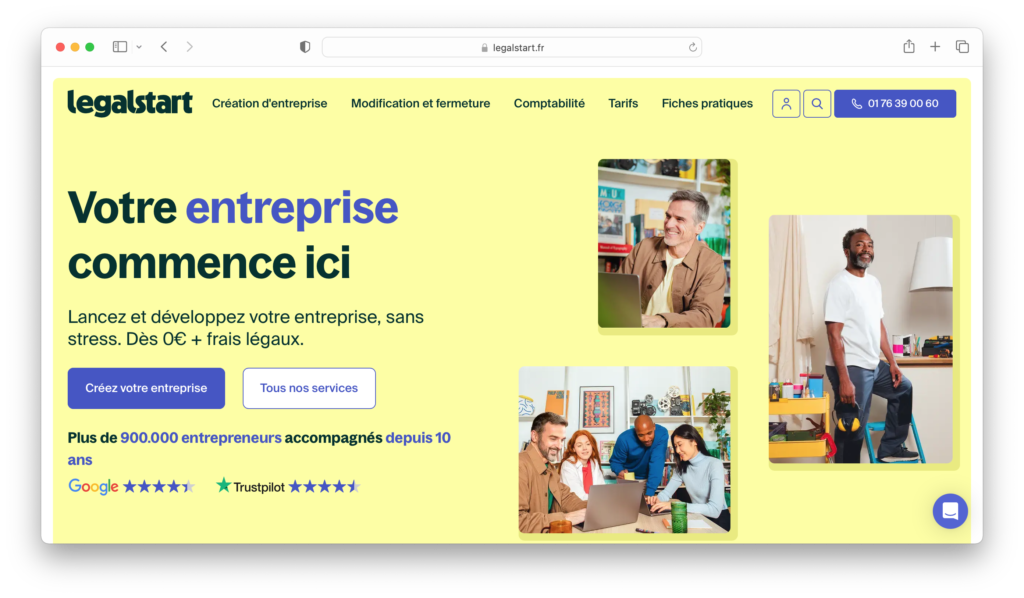Click the tab overview icon

(962, 46)
